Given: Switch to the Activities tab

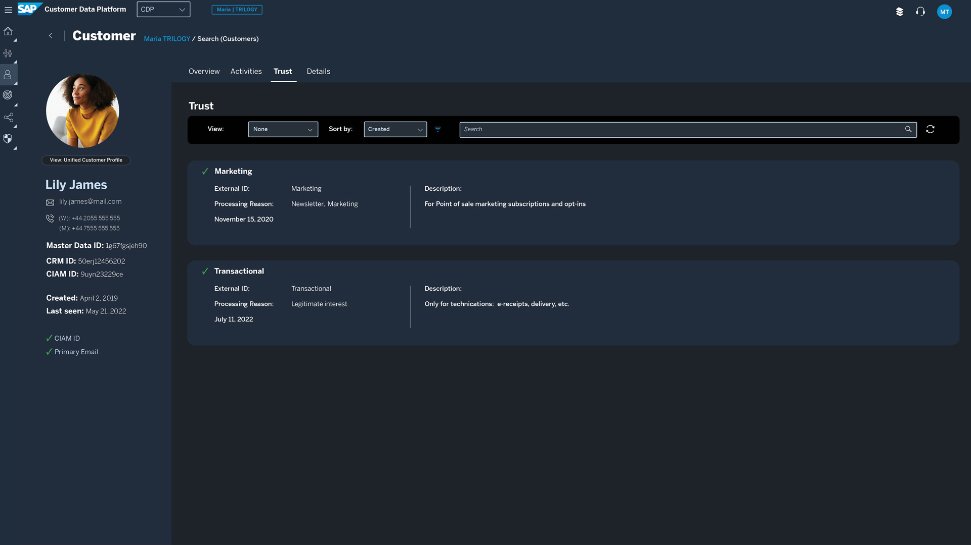Looking at the screenshot, I should tap(246, 71).
